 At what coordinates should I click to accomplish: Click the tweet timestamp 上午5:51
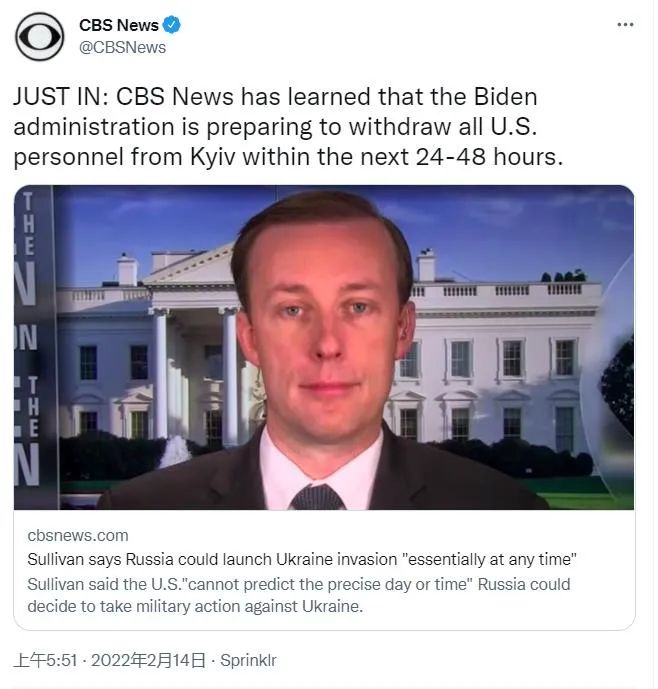click(46, 660)
